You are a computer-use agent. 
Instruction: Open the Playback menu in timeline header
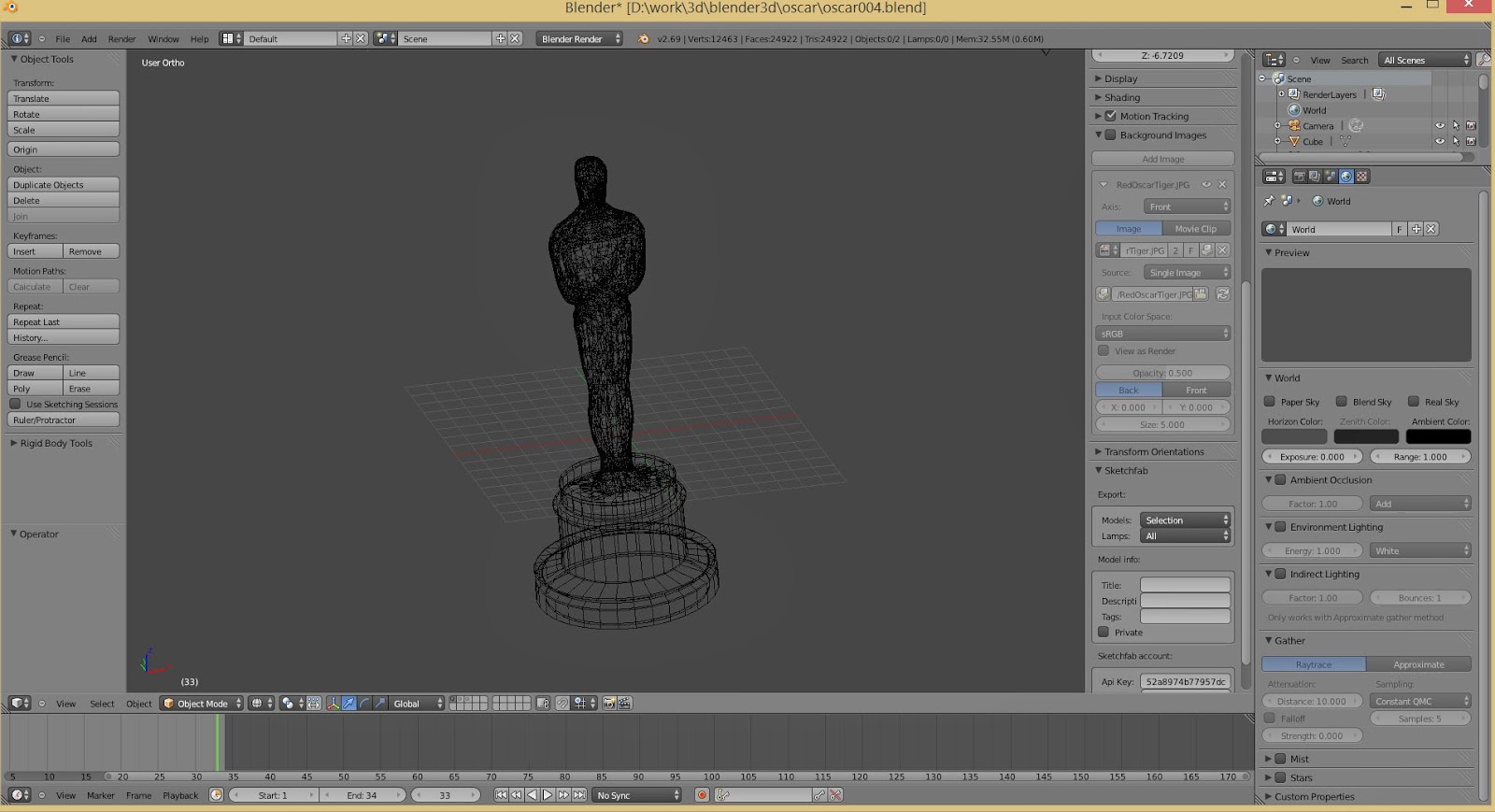click(x=180, y=796)
